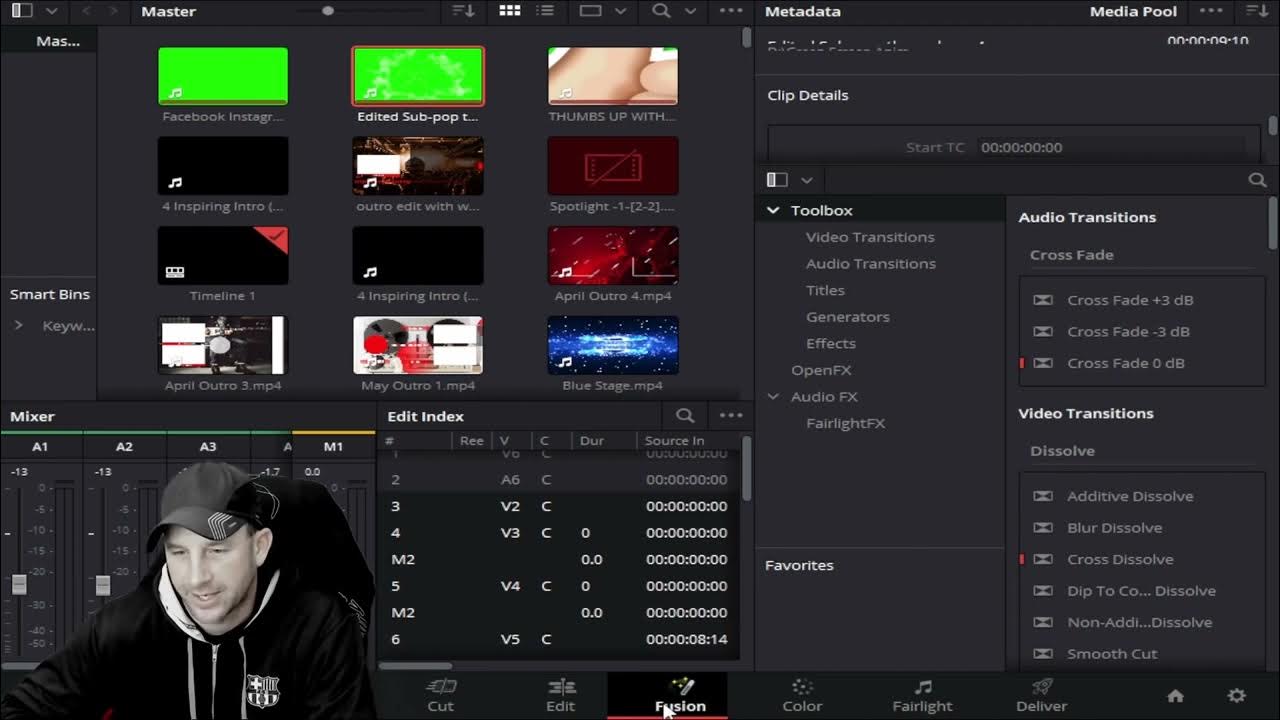Open the media pool sort options
Screen dimensions: 1280x720
[464, 11]
